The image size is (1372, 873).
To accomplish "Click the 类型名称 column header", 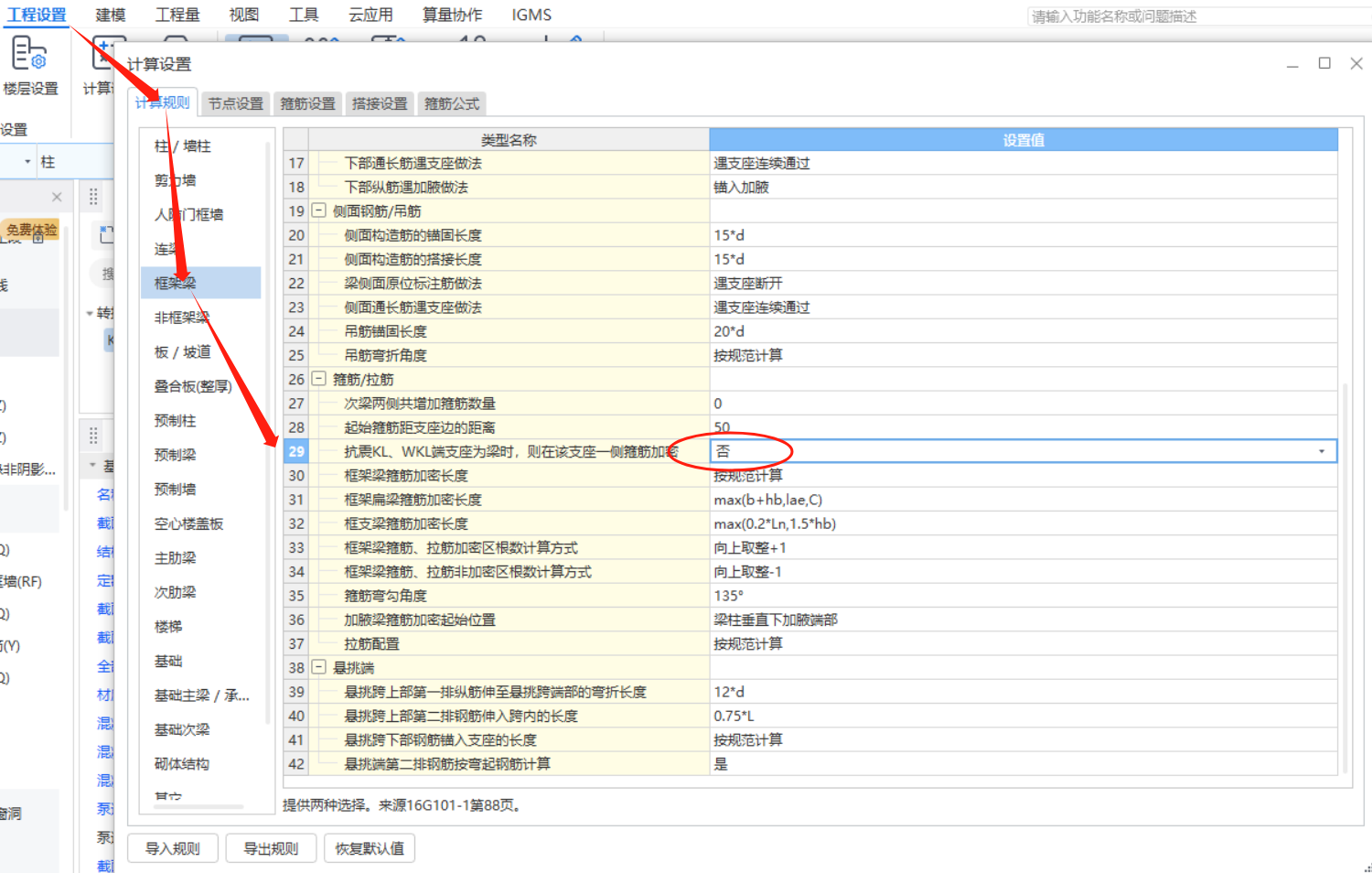I will [x=509, y=139].
